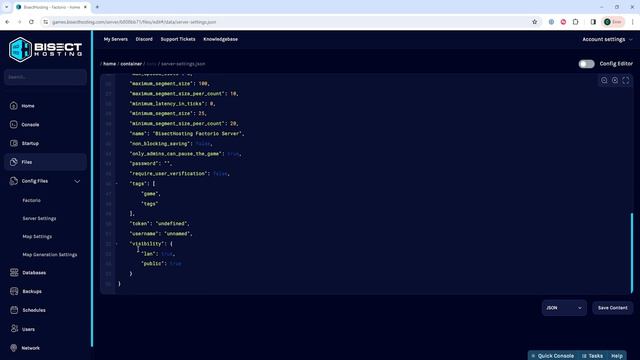Viewport: 640px width, 360px height.
Task: Go back in browser history
Action: [x=7, y=22]
